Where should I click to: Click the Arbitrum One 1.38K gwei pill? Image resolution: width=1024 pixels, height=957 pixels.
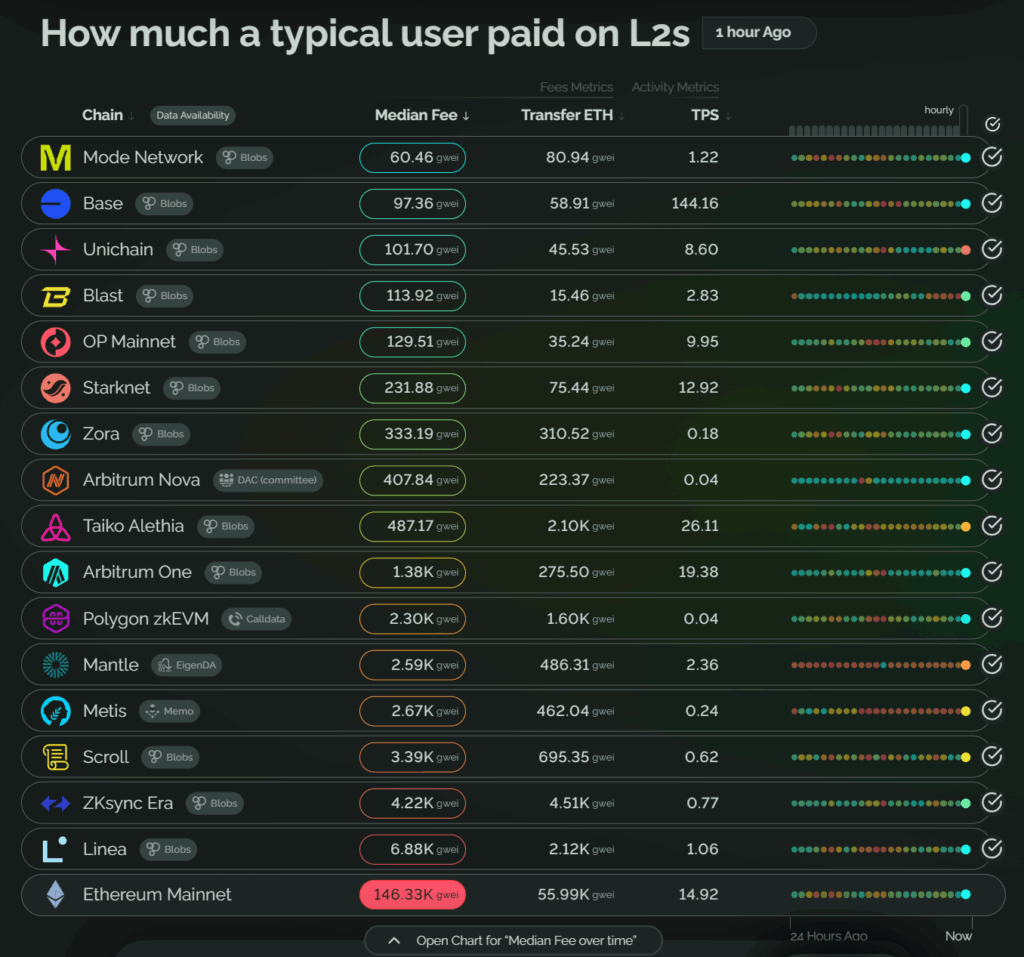point(413,572)
